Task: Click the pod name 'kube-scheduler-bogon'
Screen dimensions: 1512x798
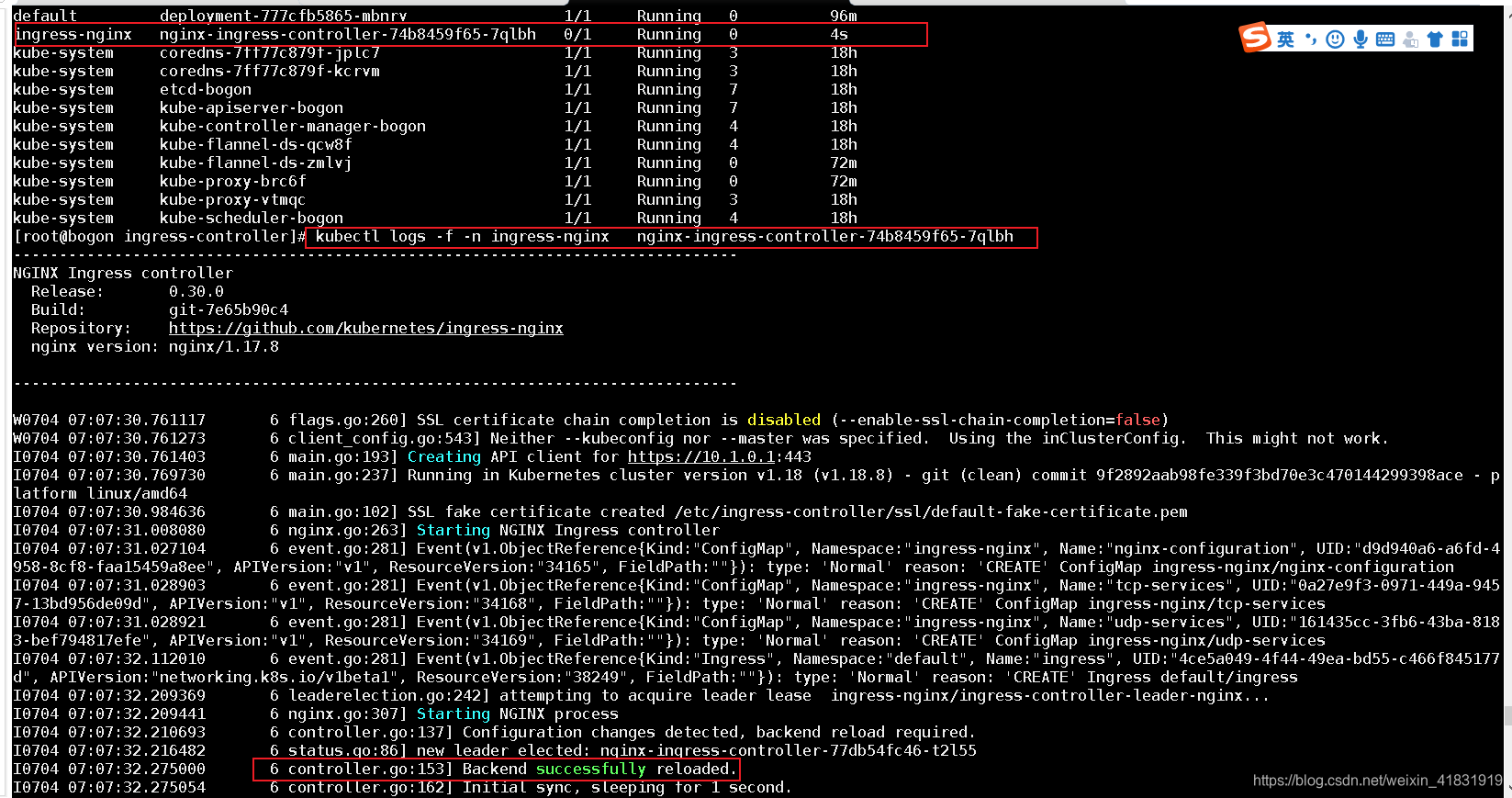Action: tap(252, 218)
